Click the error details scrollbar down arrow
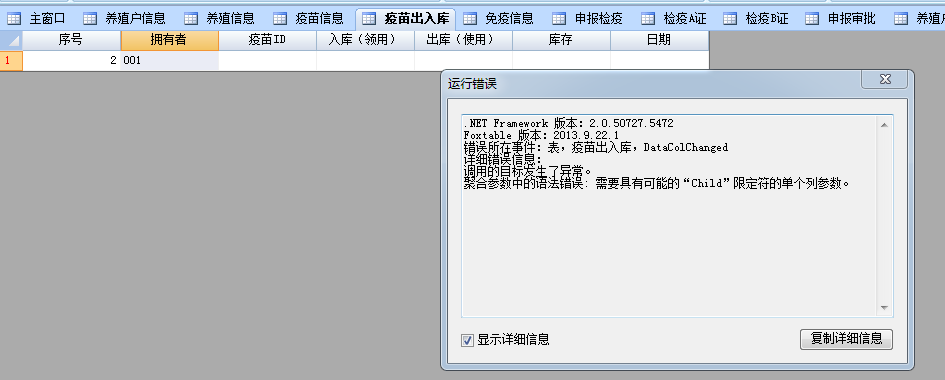The image size is (945, 380). (x=884, y=308)
